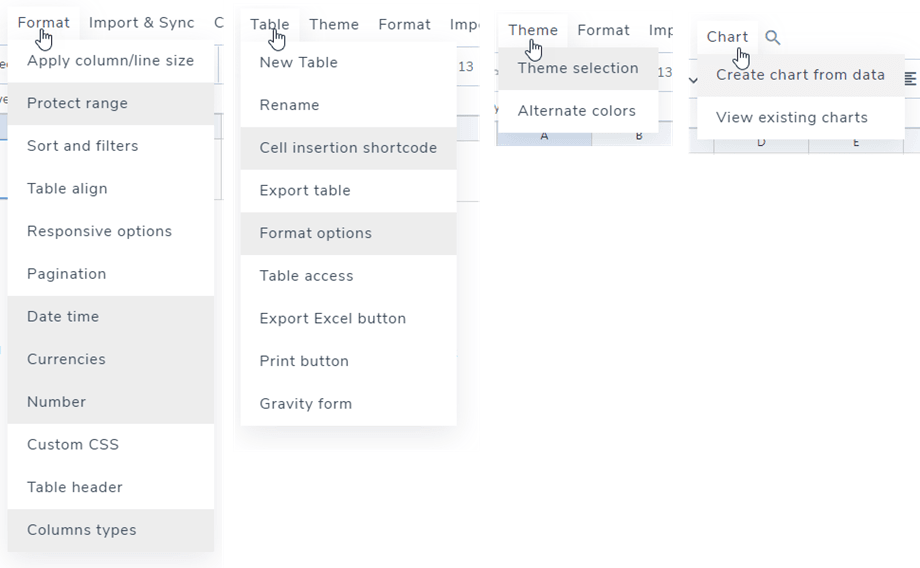Select Create chart from data
Screen dimensions: 920x568
(800, 75)
